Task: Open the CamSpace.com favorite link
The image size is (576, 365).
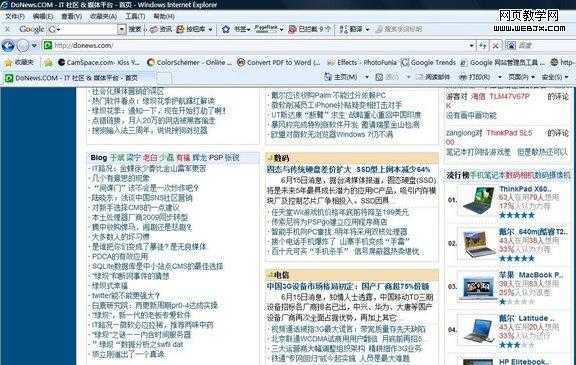Action: pyautogui.click(x=98, y=62)
